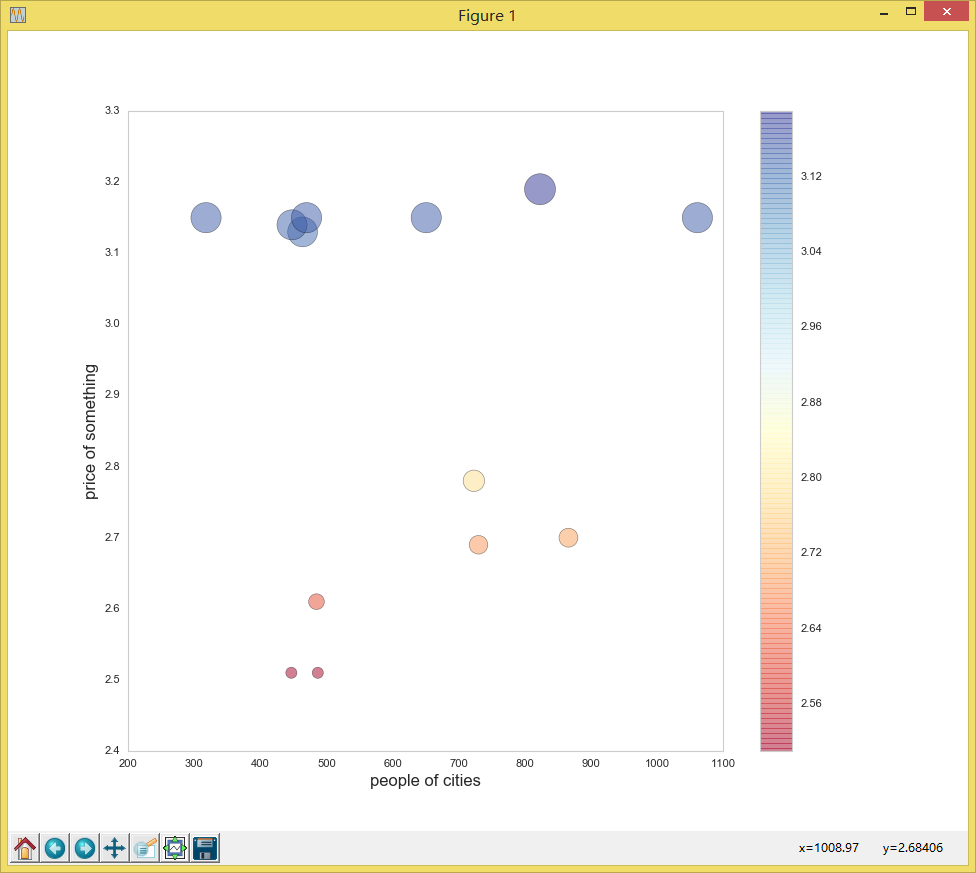
Task: Close the Figure 1 window
Action: click(x=947, y=12)
